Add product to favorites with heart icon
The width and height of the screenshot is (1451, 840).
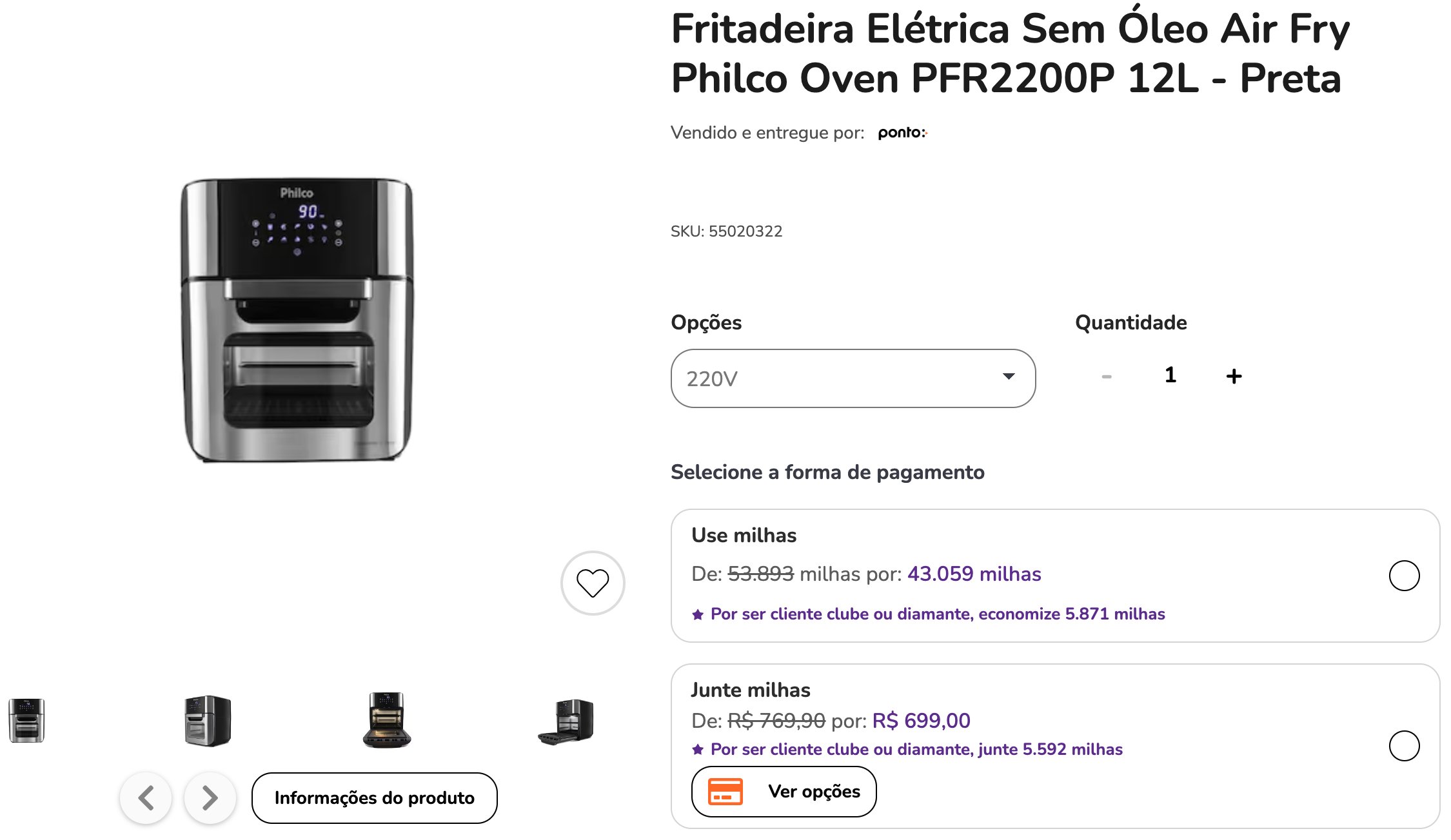click(x=593, y=583)
